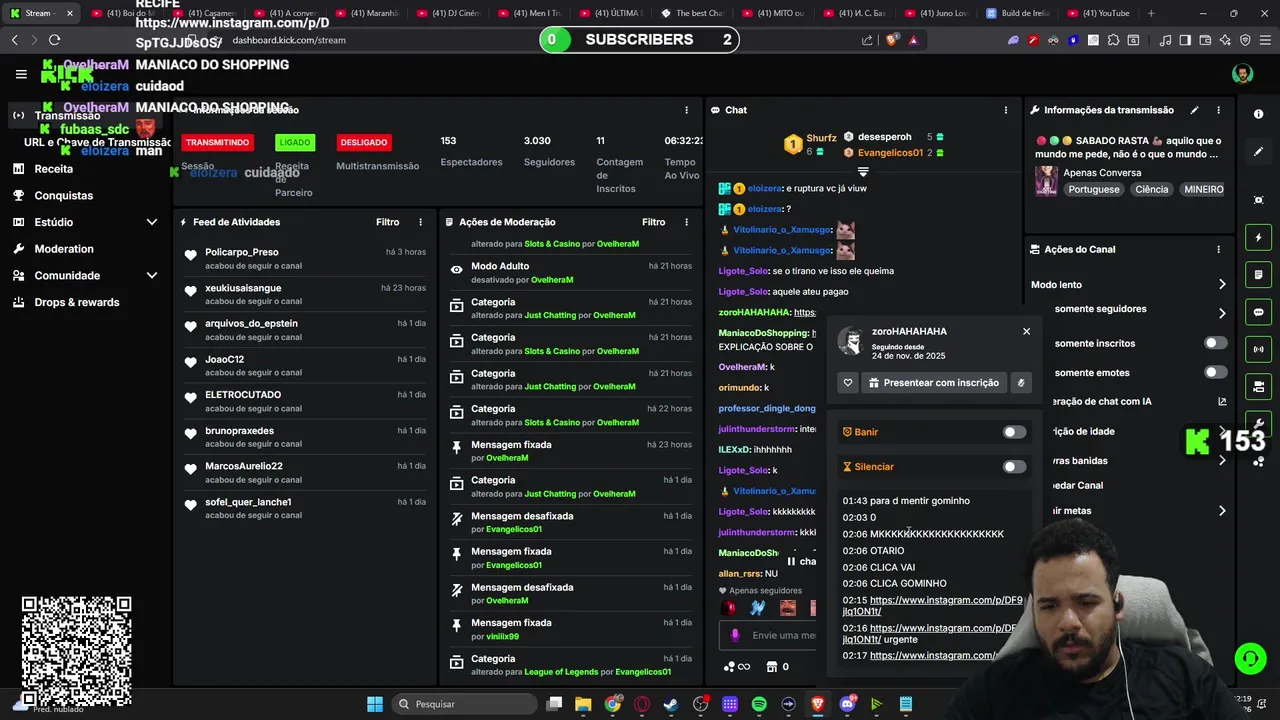1280x720 pixels.
Task: Open Spotify from the taskbar
Action: coord(759,704)
